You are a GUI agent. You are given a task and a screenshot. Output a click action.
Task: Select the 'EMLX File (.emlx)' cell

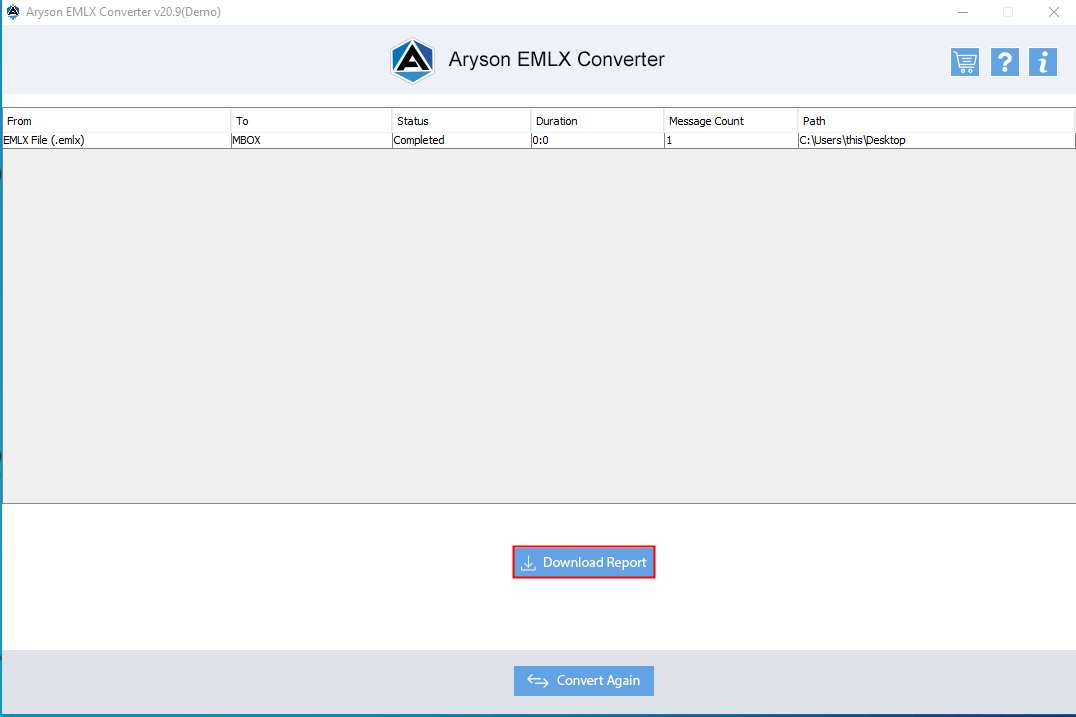click(117, 140)
